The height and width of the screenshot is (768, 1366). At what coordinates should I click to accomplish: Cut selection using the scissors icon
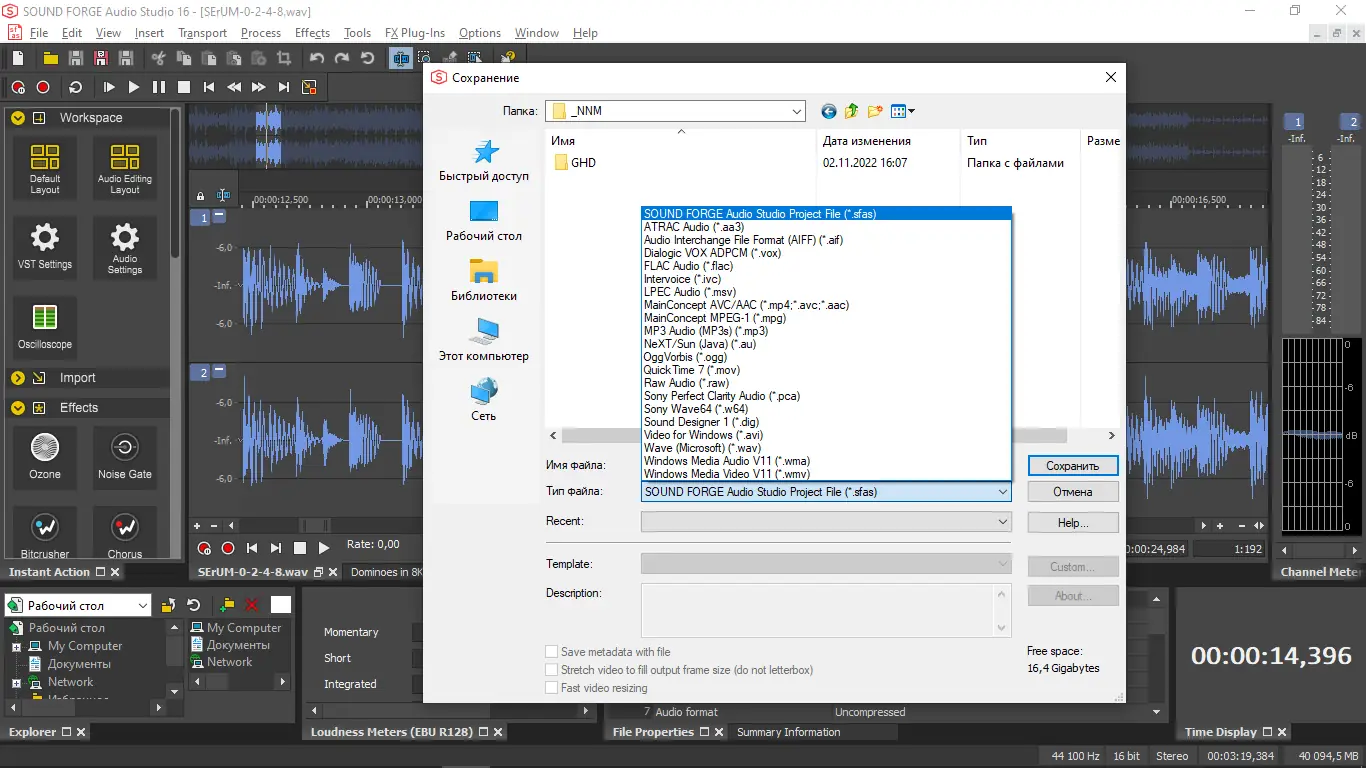(x=159, y=58)
